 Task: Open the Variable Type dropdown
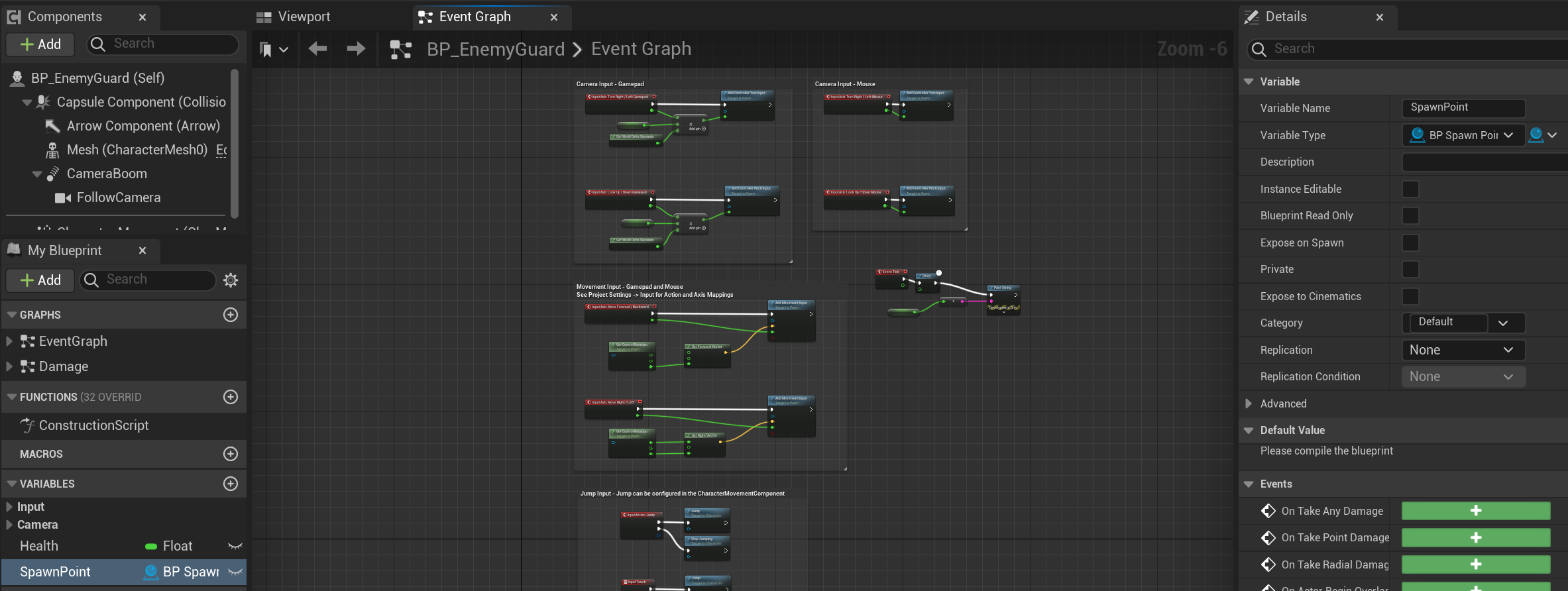[x=1463, y=135]
